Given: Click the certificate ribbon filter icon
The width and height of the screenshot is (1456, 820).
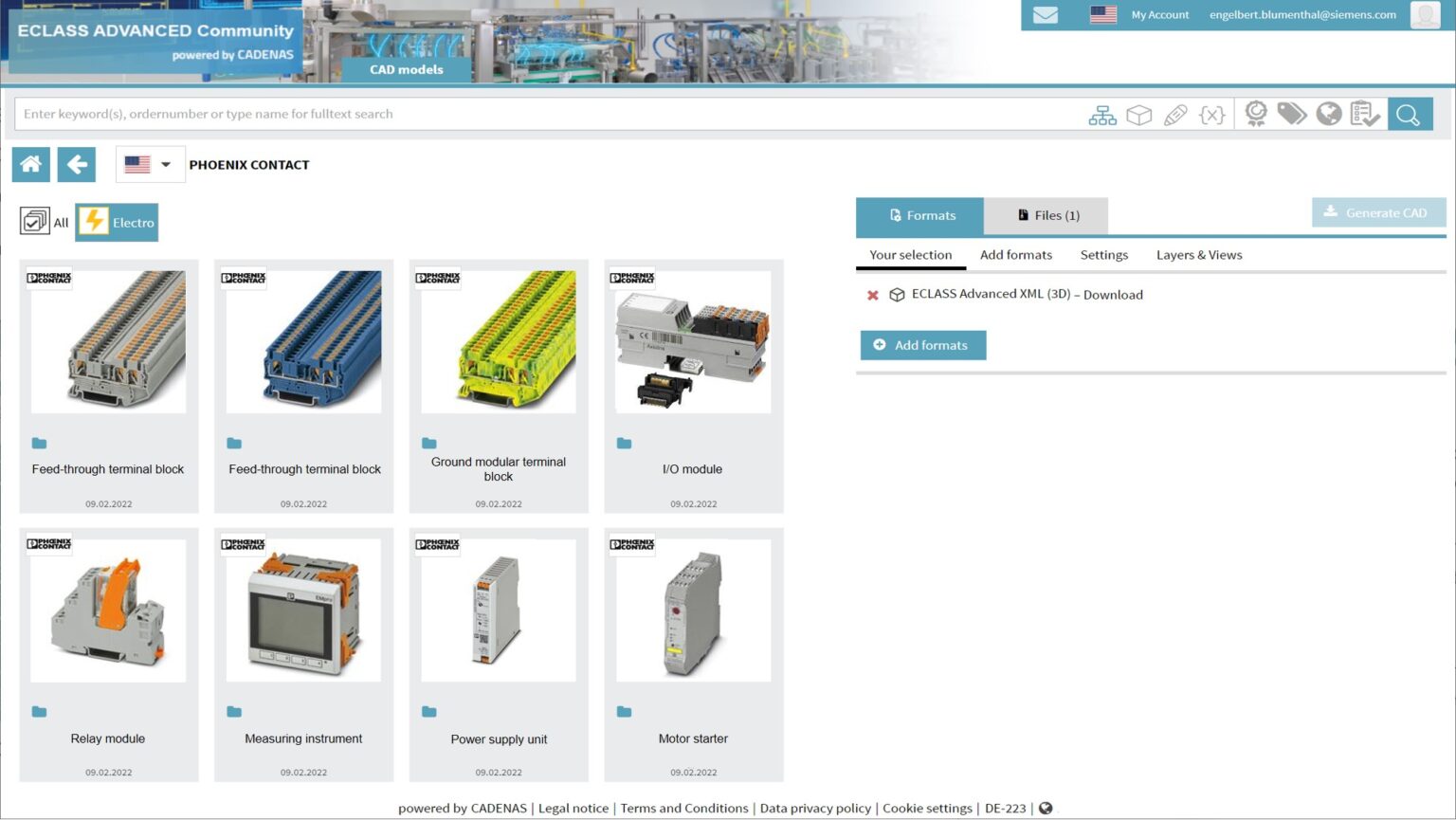Looking at the screenshot, I should [1256, 114].
